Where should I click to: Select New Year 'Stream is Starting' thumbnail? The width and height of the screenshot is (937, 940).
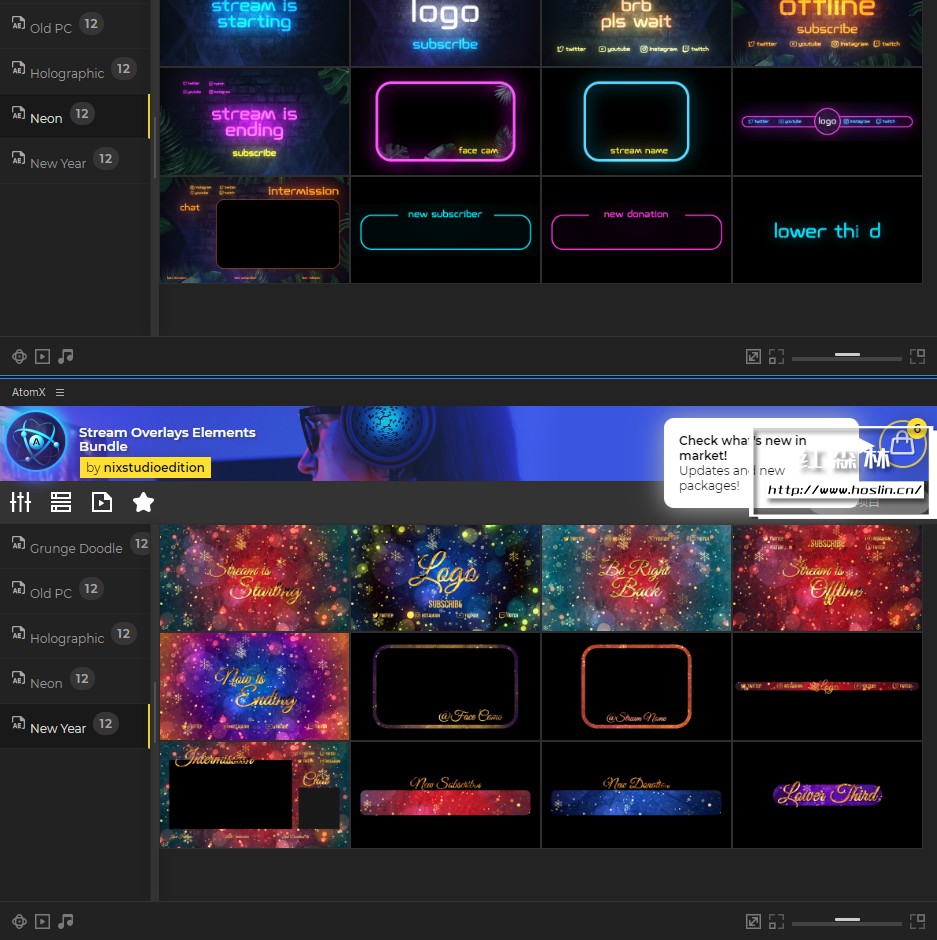coord(254,578)
